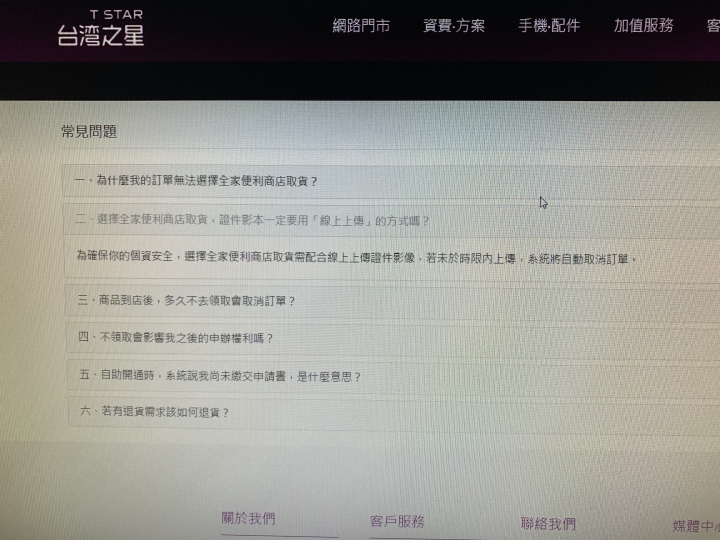Collapse question 二 about 線上上傳 證件影本
Image resolution: width=720 pixels, height=540 pixels.
click(x=392, y=220)
